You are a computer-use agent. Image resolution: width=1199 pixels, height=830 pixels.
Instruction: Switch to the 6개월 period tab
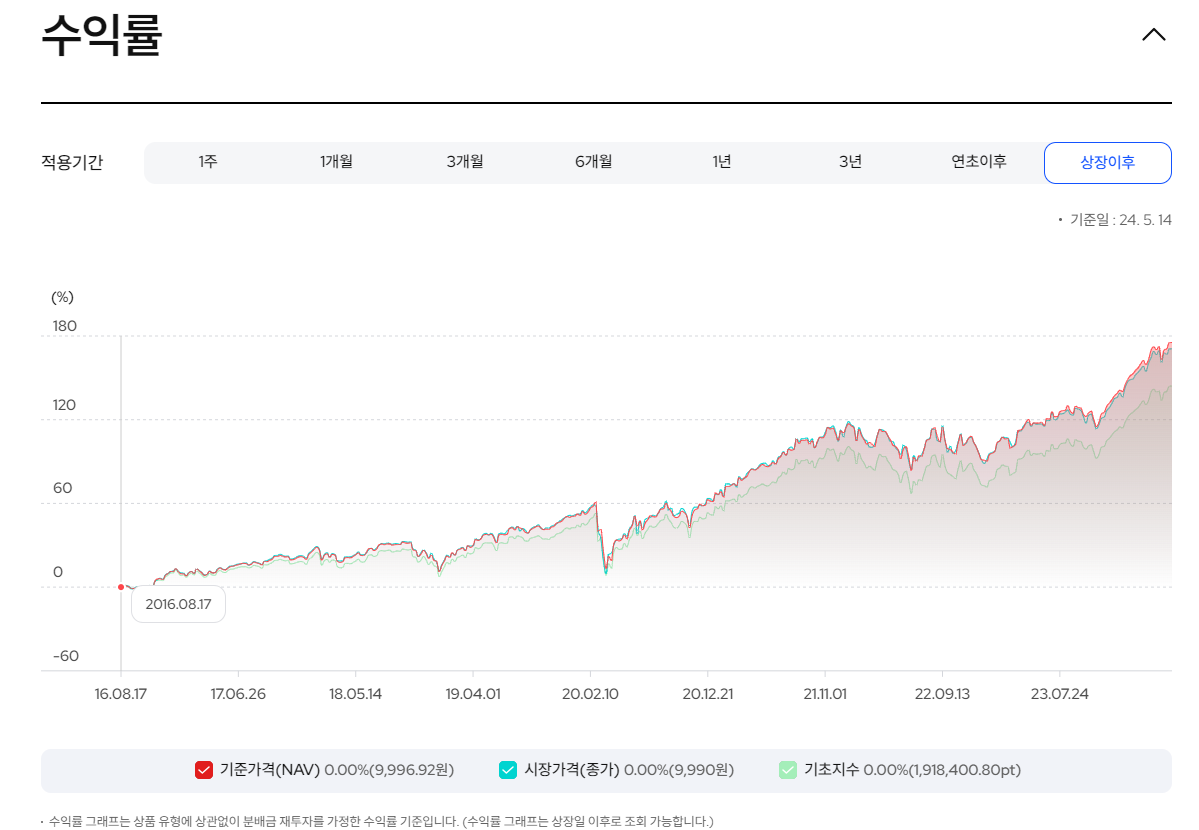click(593, 162)
